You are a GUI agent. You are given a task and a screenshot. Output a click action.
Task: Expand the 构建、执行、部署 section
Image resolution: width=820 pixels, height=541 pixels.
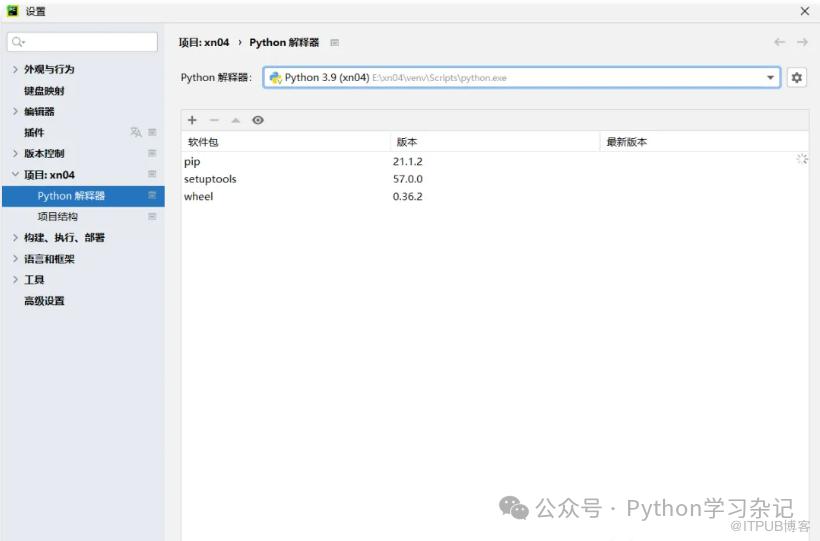(x=15, y=238)
